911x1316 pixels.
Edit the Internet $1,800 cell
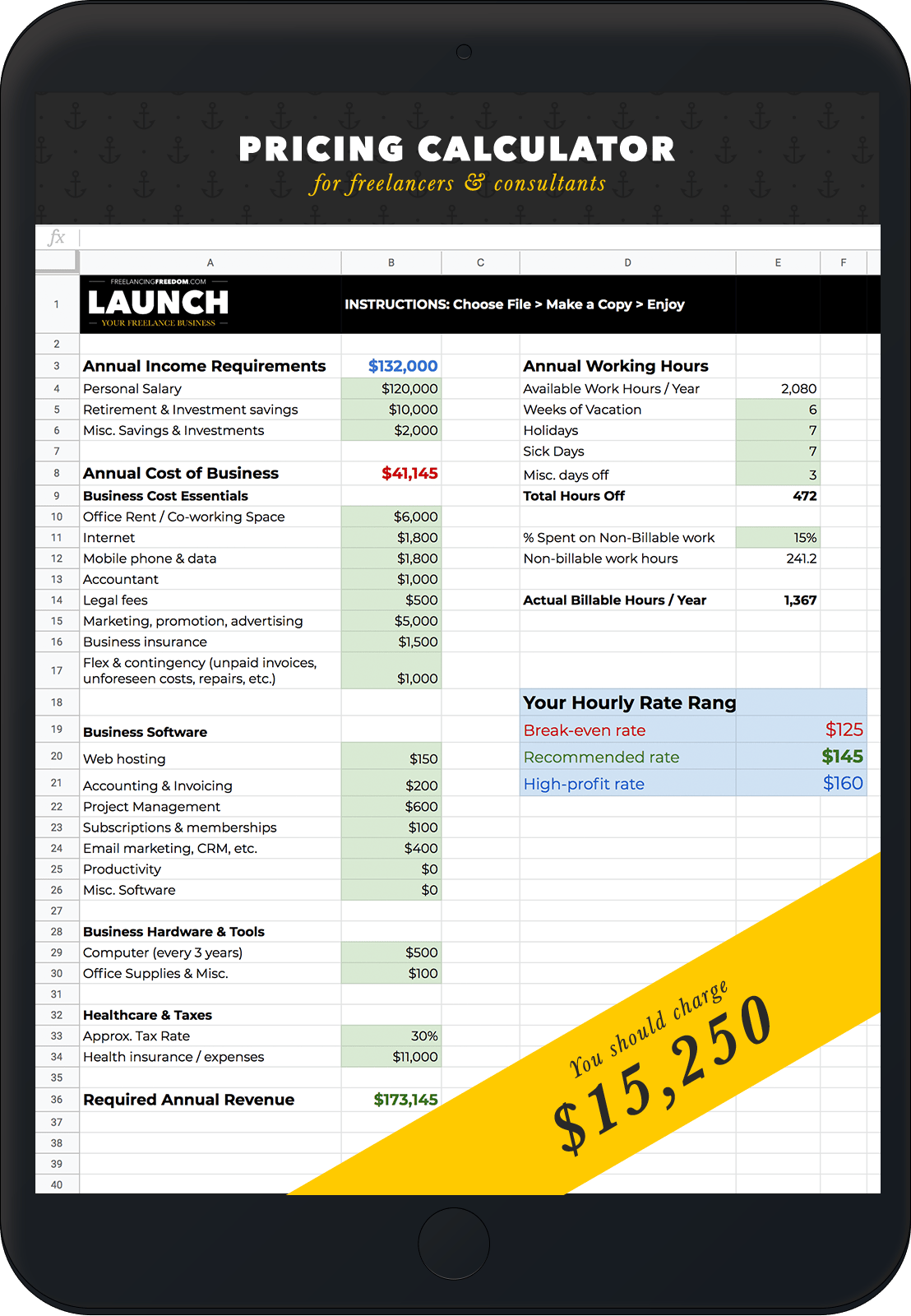click(x=391, y=538)
